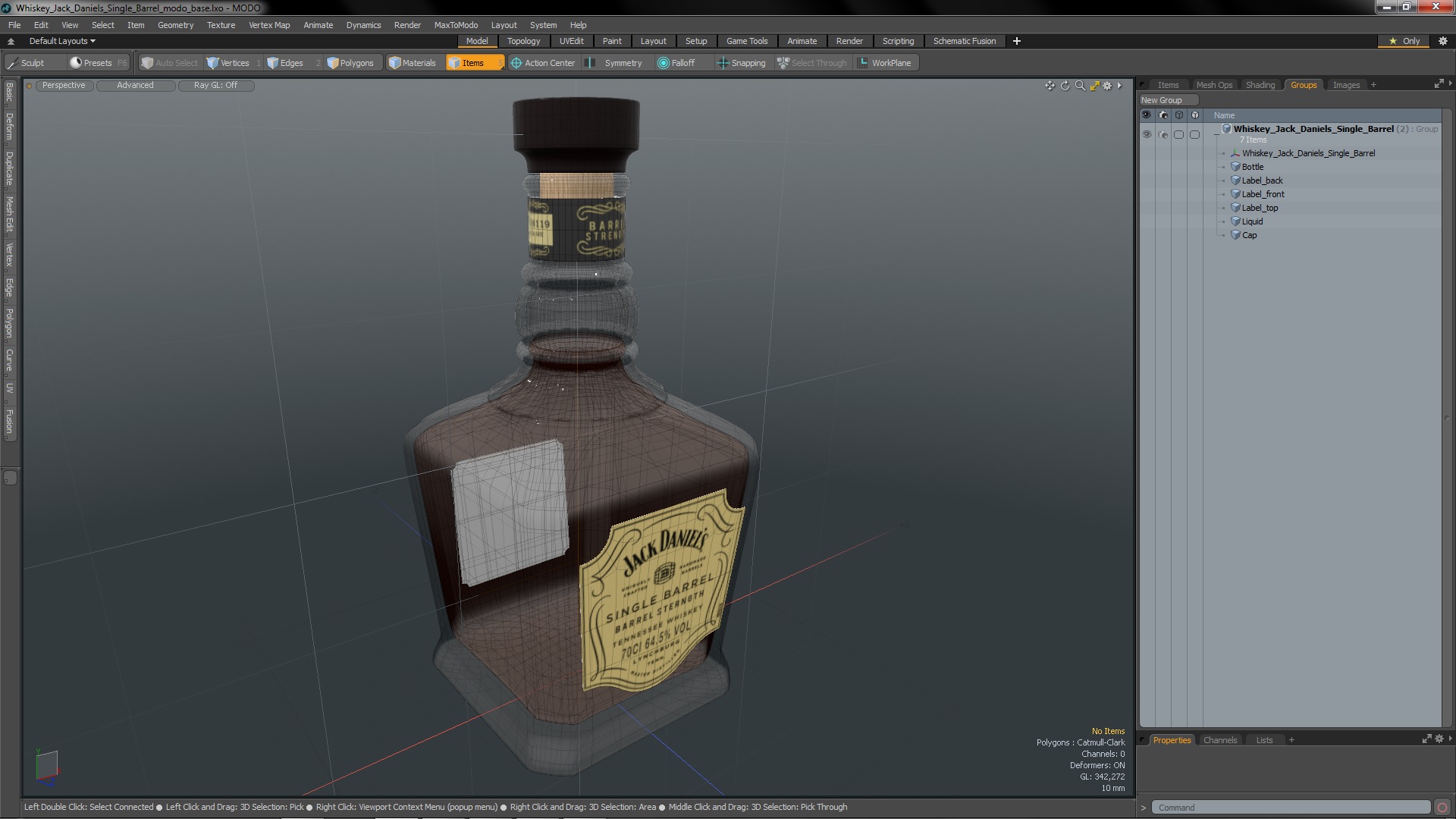This screenshot has width=1456, height=819.
Task: Expand the Properties panel with the arrows icon
Action: pyautogui.click(x=1426, y=739)
